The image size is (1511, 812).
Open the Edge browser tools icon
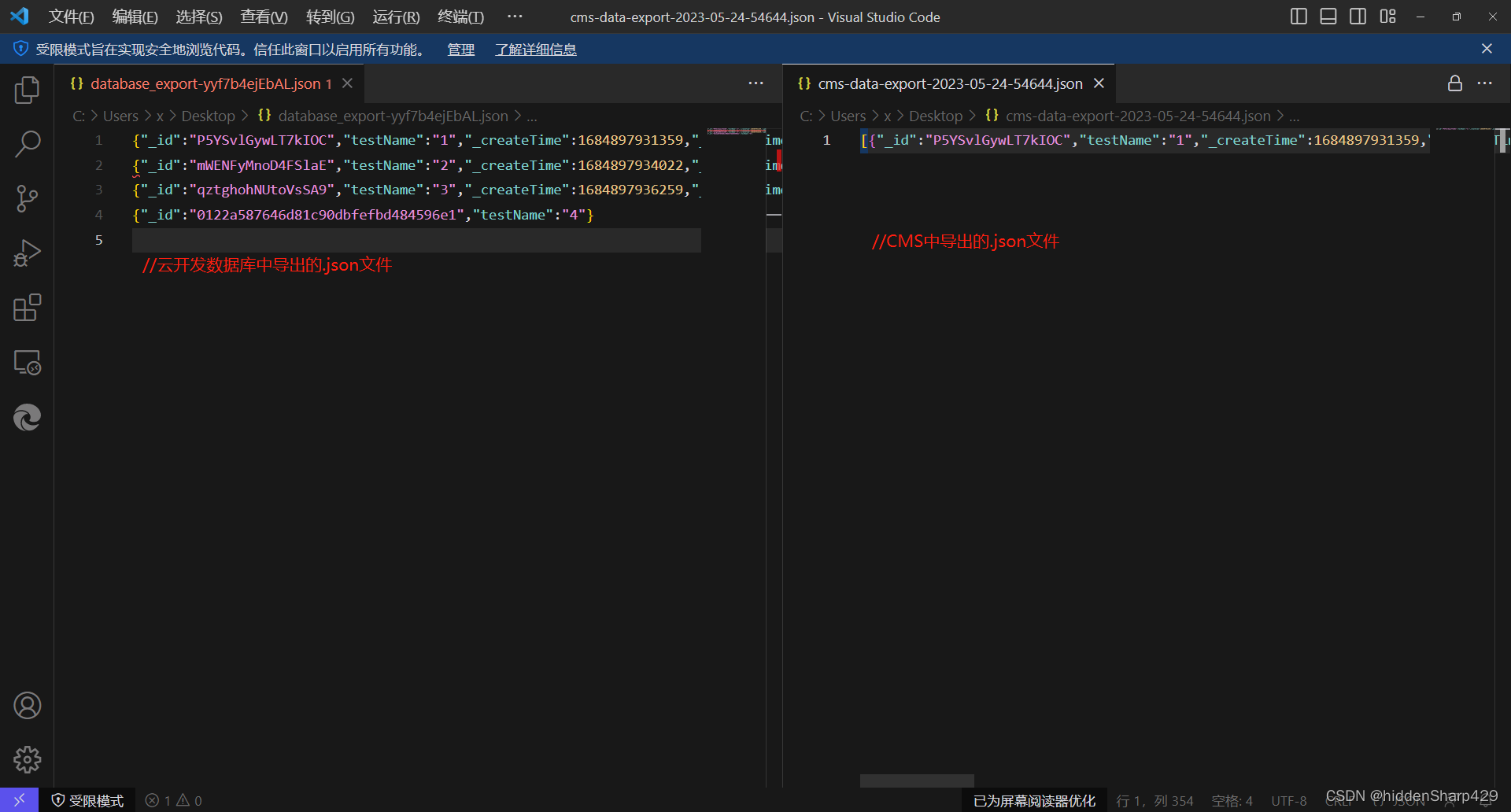(x=27, y=417)
